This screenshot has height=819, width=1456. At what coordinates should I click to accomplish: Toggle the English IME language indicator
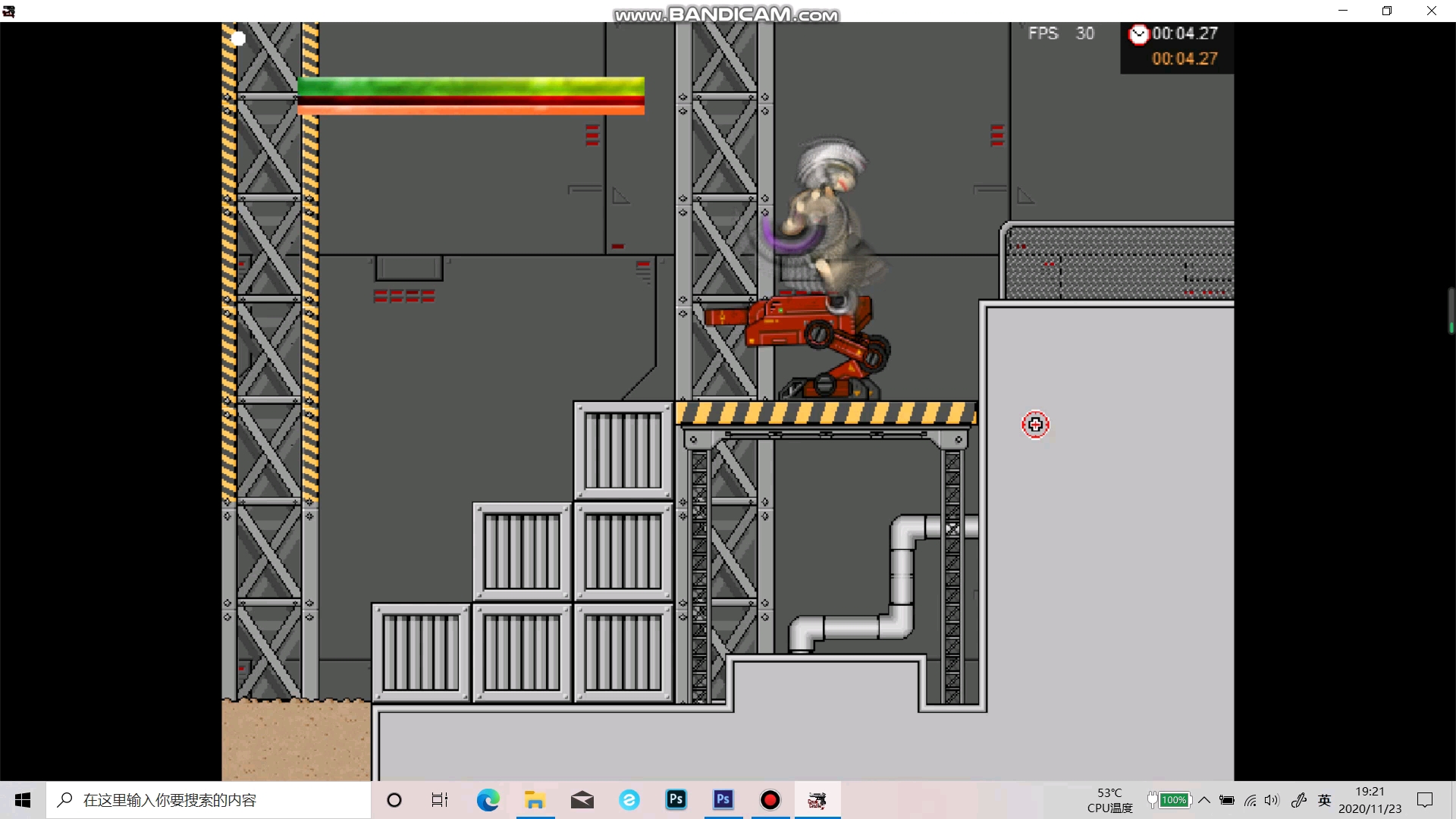[1324, 800]
